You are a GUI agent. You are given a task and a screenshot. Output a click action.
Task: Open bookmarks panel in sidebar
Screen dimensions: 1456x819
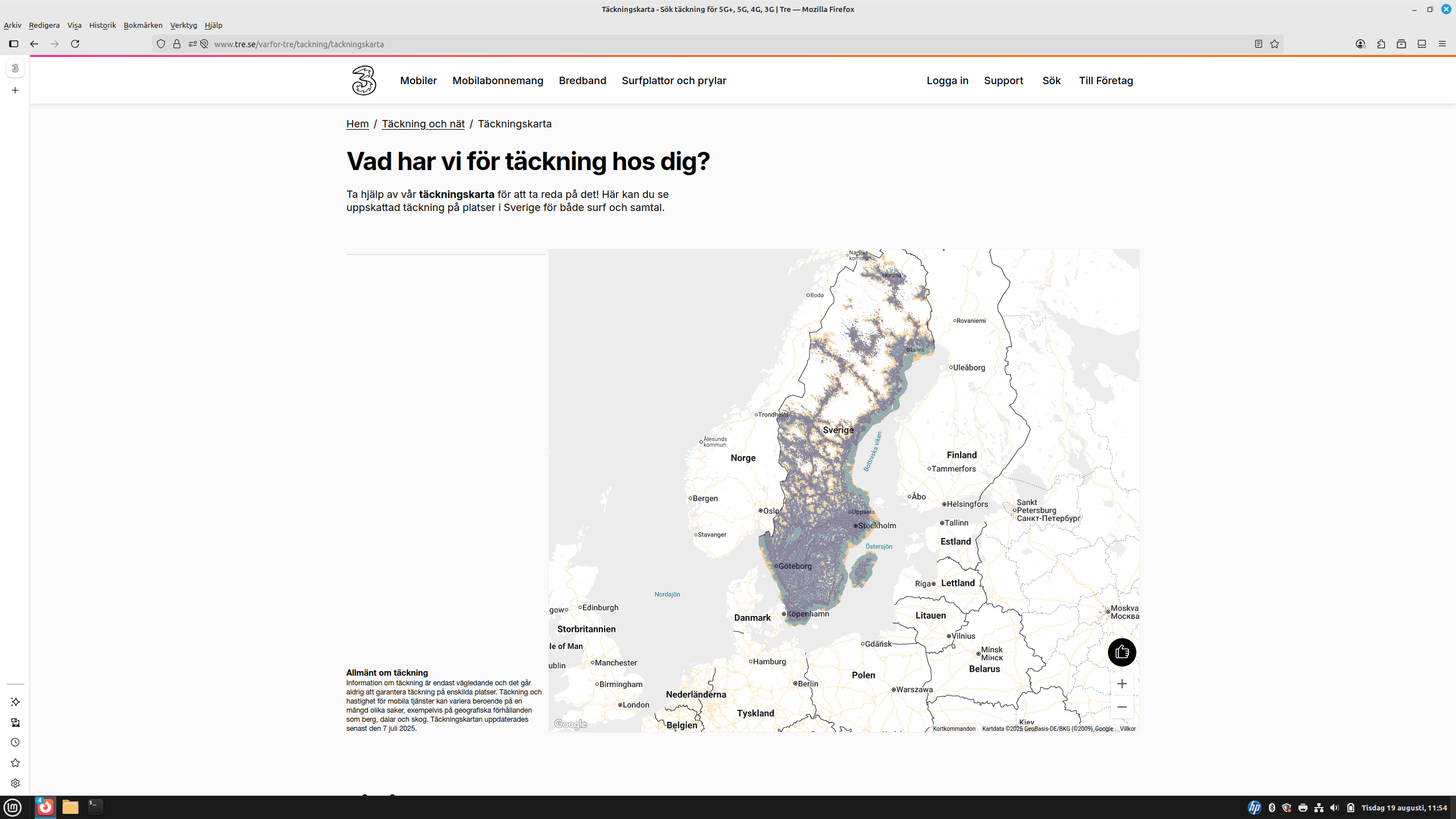[15, 763]
